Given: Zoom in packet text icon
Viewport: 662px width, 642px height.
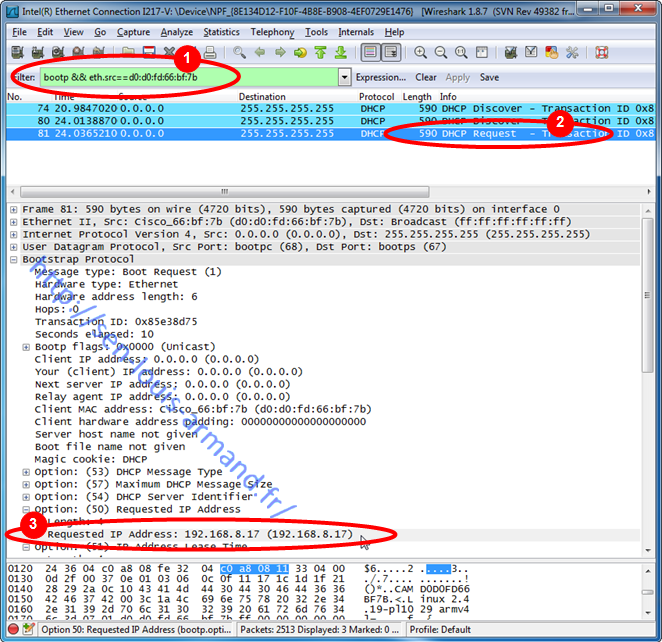Looking at the screenshot, I should (x=420, y=52).
